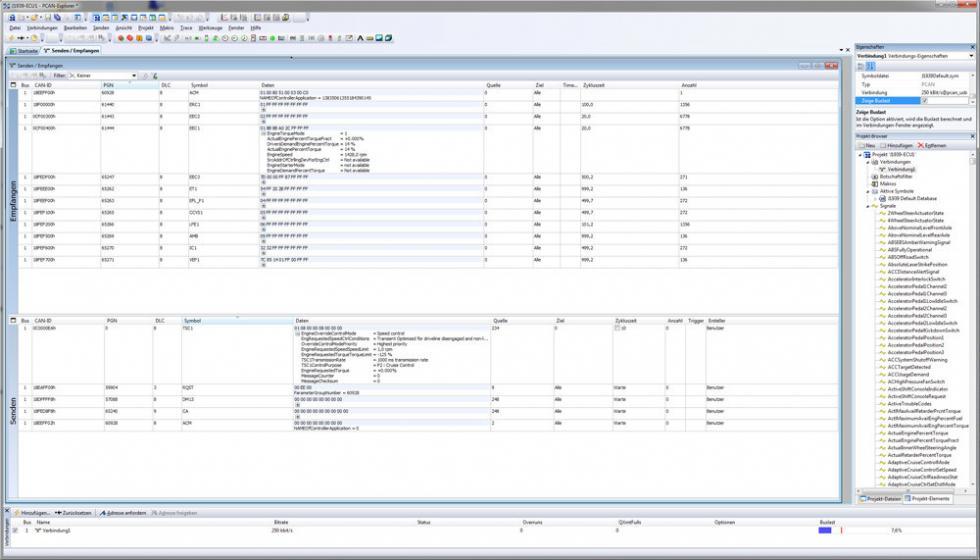Toggle the Zeige Buslast checkbox
This screenshot has width=980, height=560.
click(x=924, y=101)
